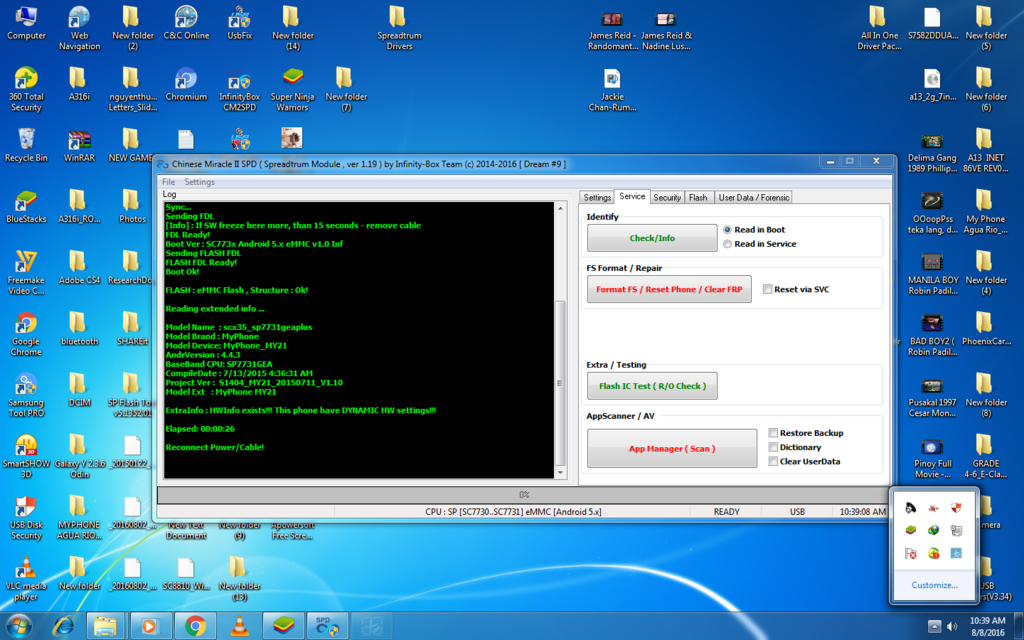Click the log scrollbar up arrow
The height and width of the screenshot is (640, 1024).
(560, 208)
